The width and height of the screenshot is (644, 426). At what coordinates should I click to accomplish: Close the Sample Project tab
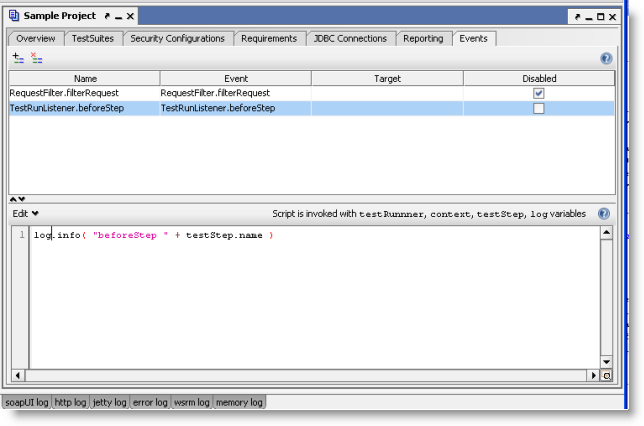130,16
